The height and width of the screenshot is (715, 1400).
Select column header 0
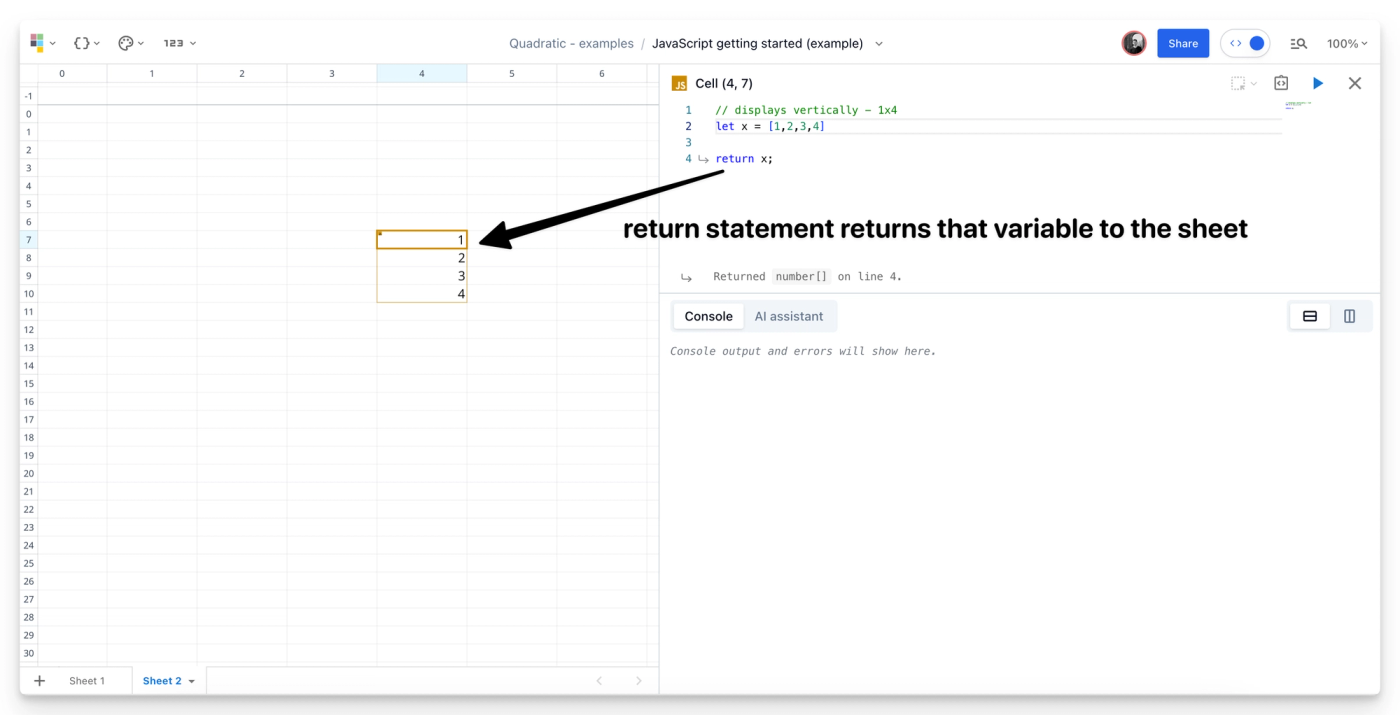[62, 74]
